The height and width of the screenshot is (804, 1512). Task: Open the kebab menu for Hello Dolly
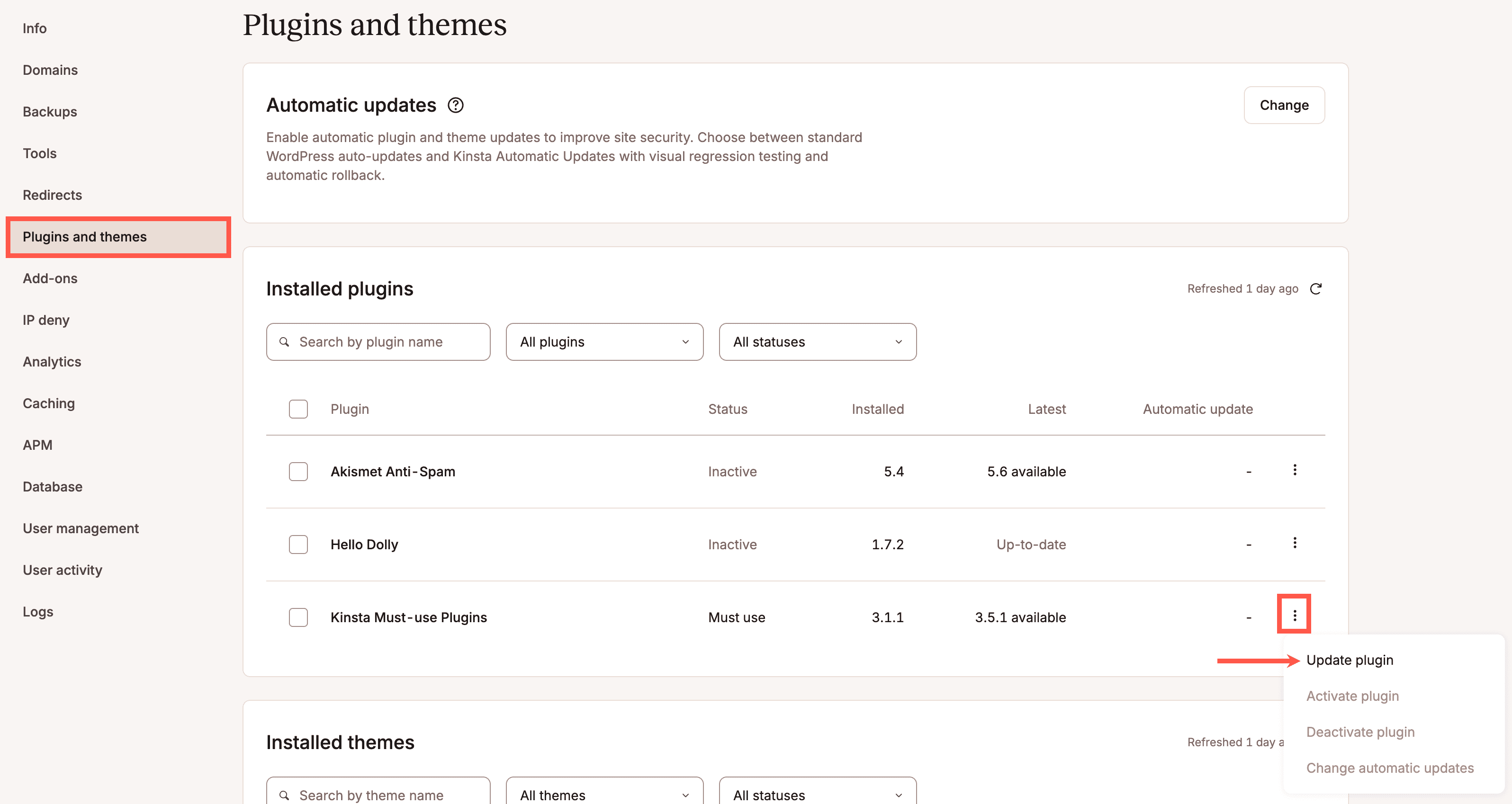click(x=1294, y=543)
